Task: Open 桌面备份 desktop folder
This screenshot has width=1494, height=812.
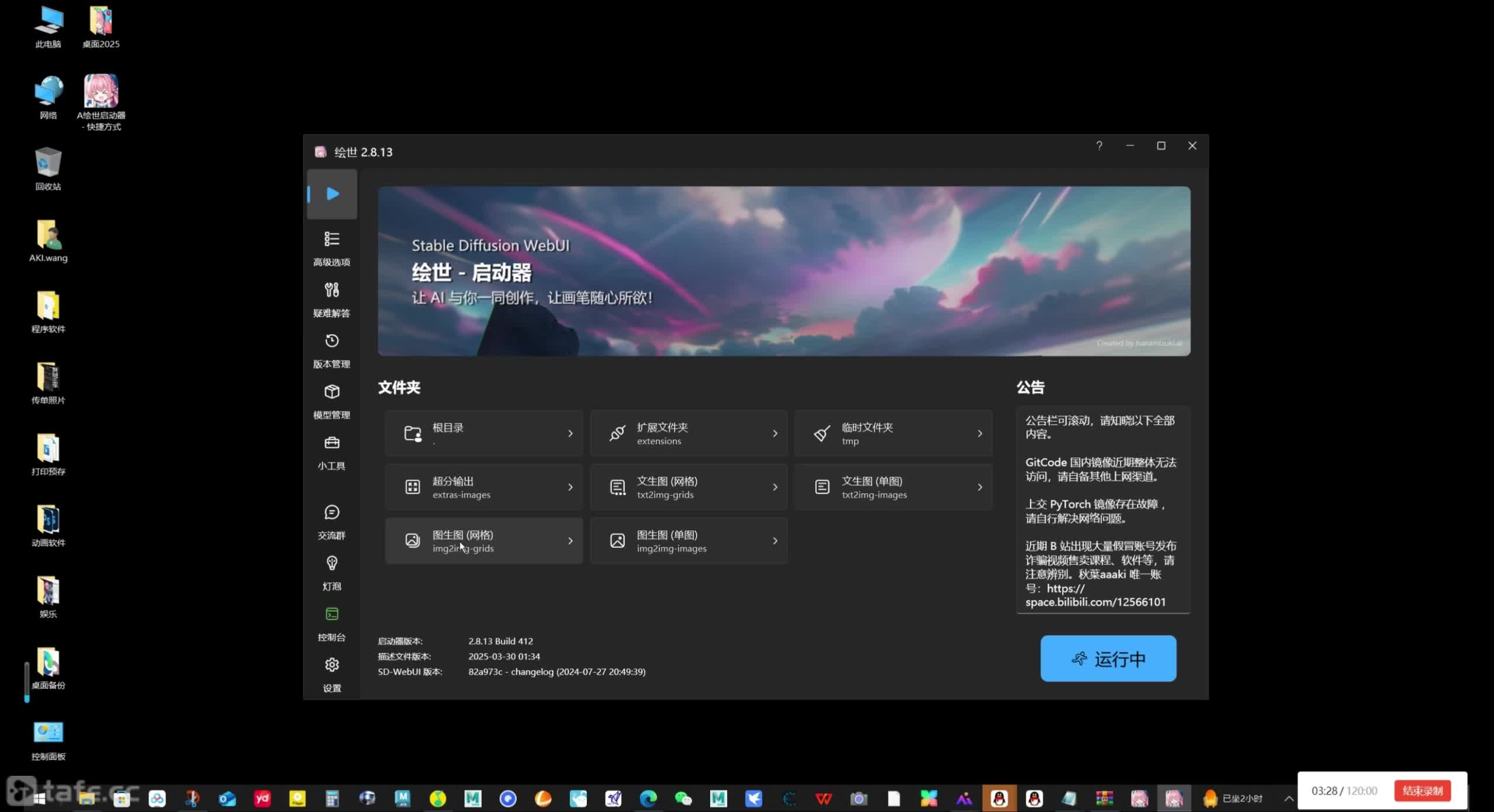Action: coord(48,668)
